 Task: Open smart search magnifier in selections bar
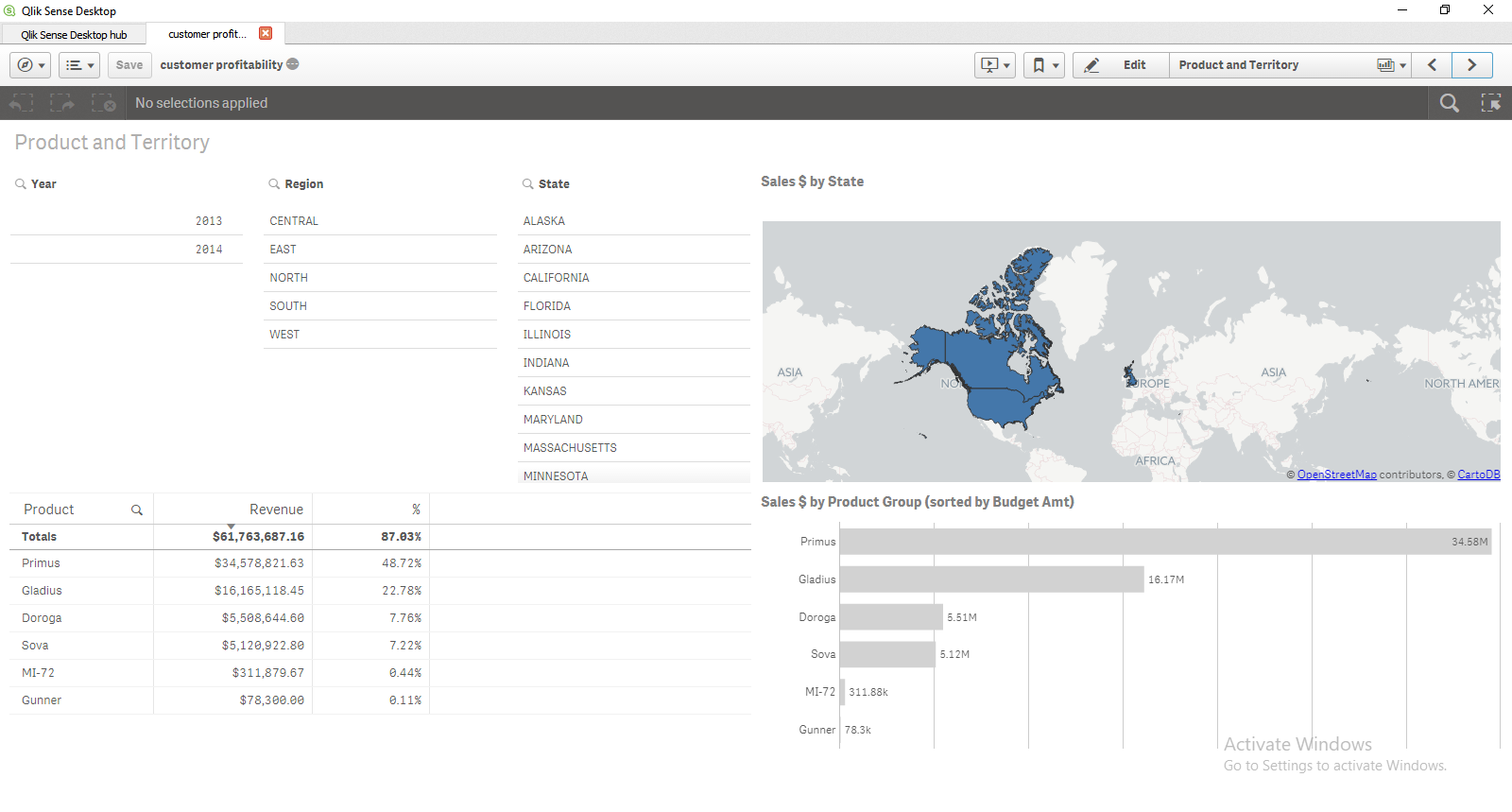tap(1449, 103)
